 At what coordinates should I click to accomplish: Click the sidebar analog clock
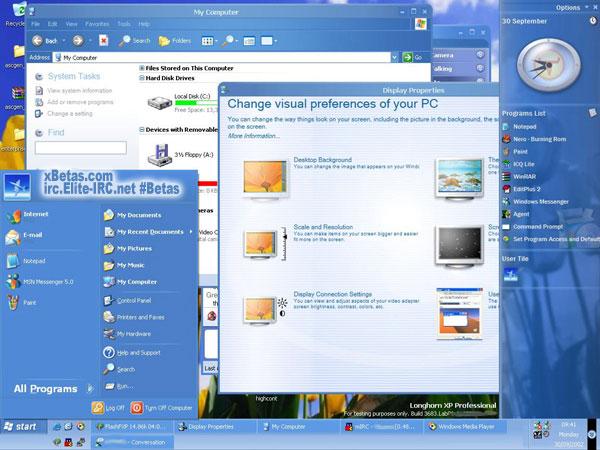[549, 65]
